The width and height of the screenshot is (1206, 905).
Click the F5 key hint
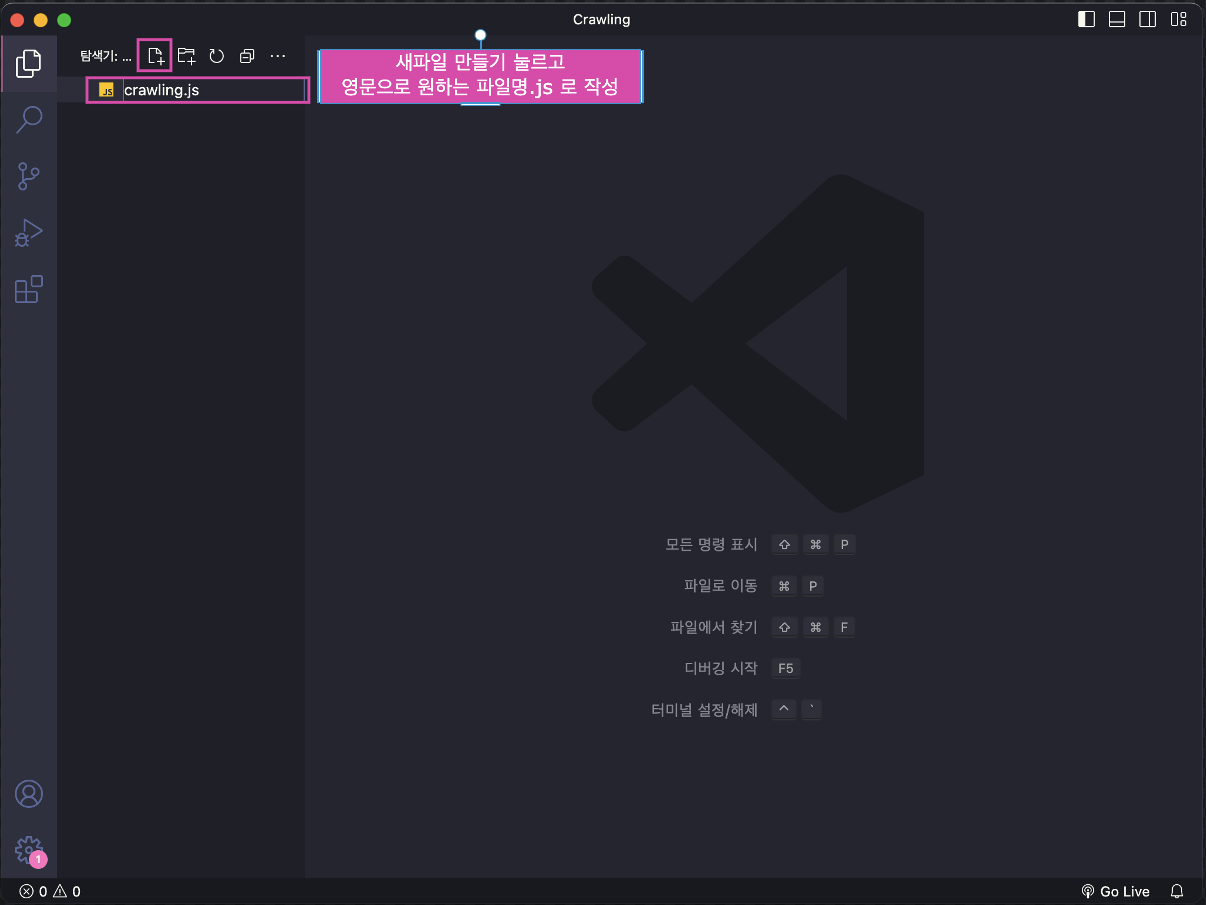click(x=786, y=669)
